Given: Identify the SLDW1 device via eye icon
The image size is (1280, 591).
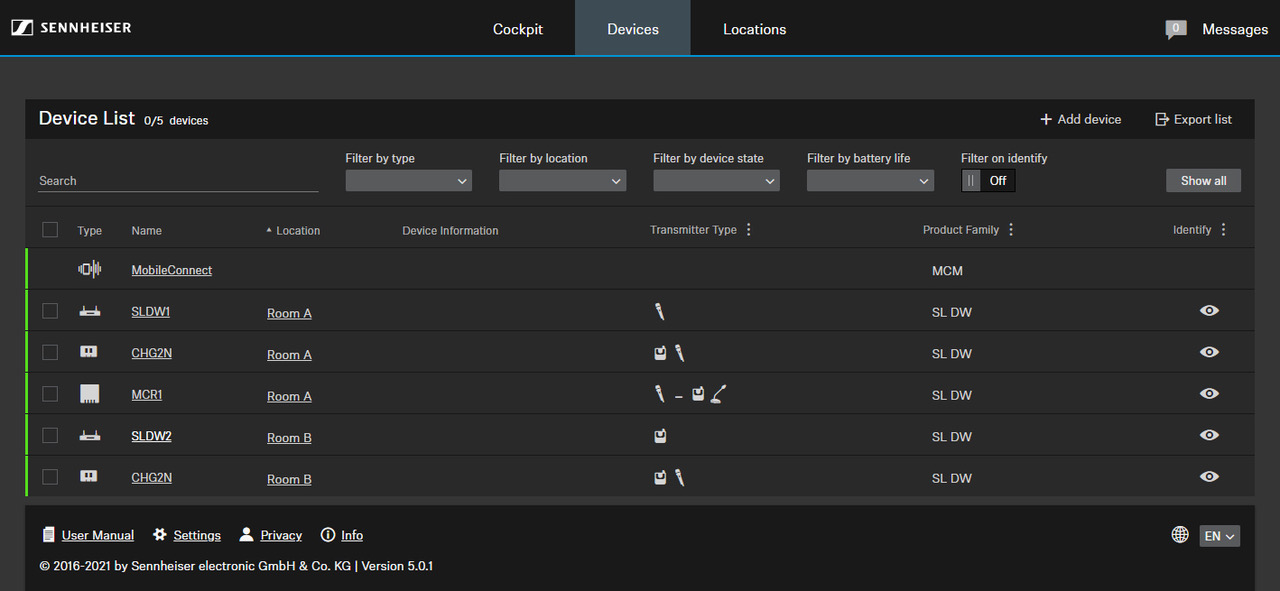Looking at the screenshot, I should pyautogui.click(x=1209, y=311).
